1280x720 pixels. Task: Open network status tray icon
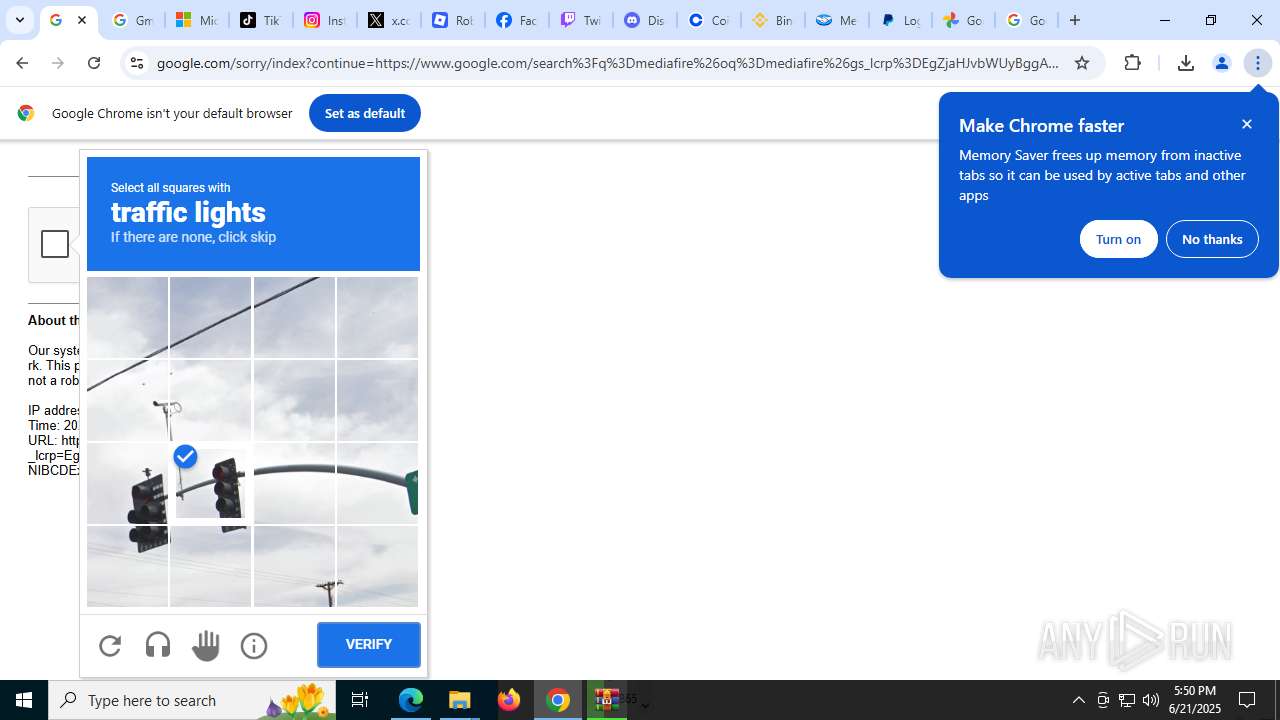(1127, 700)
